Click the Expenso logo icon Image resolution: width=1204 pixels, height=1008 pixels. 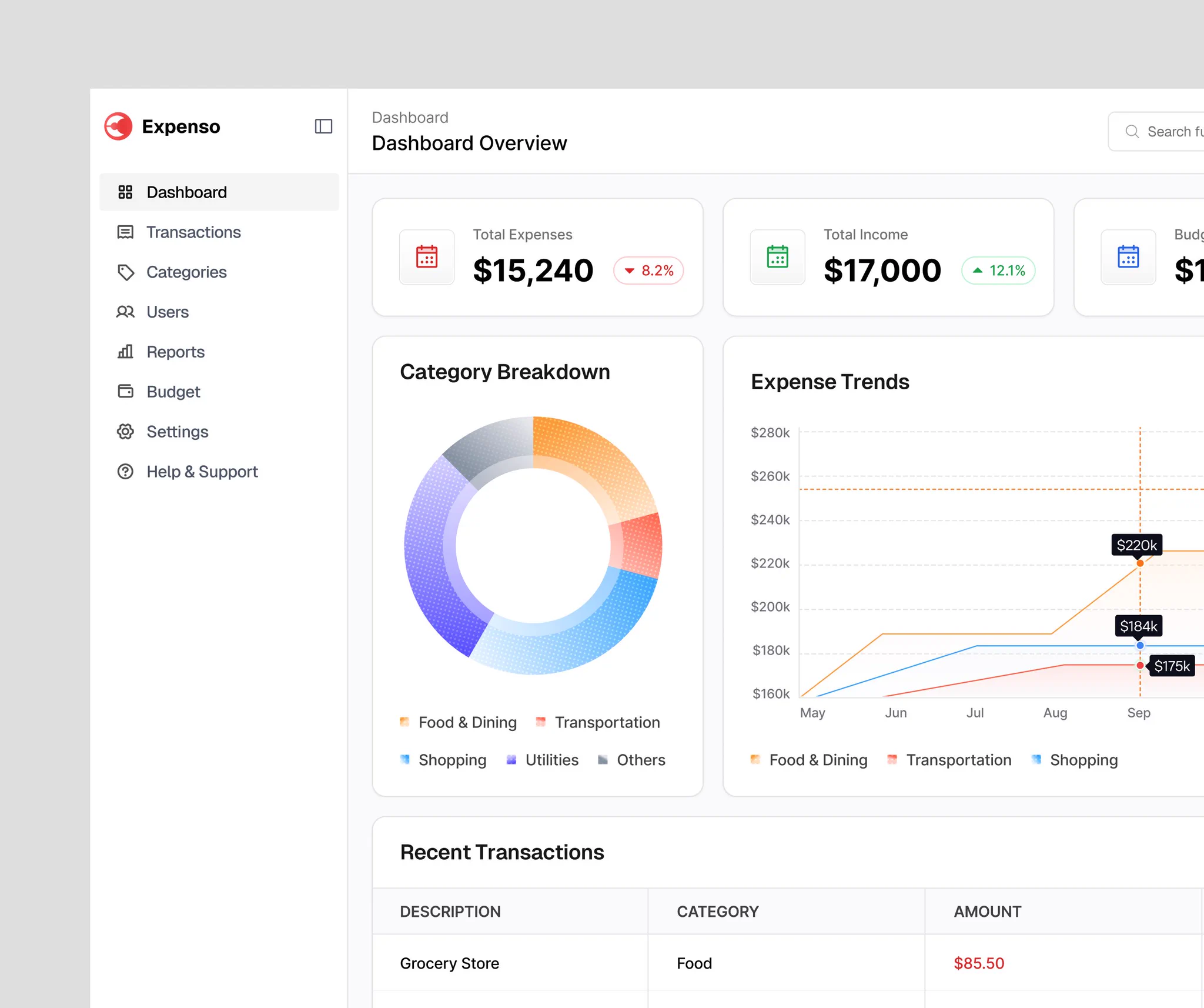[x=118, y=126]
